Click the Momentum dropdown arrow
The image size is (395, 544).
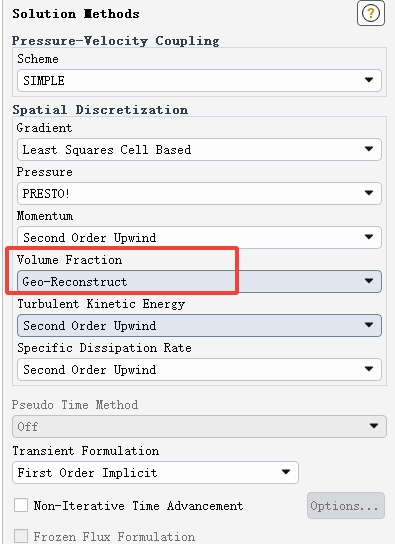pyautogui.click(x=369, y=237)
